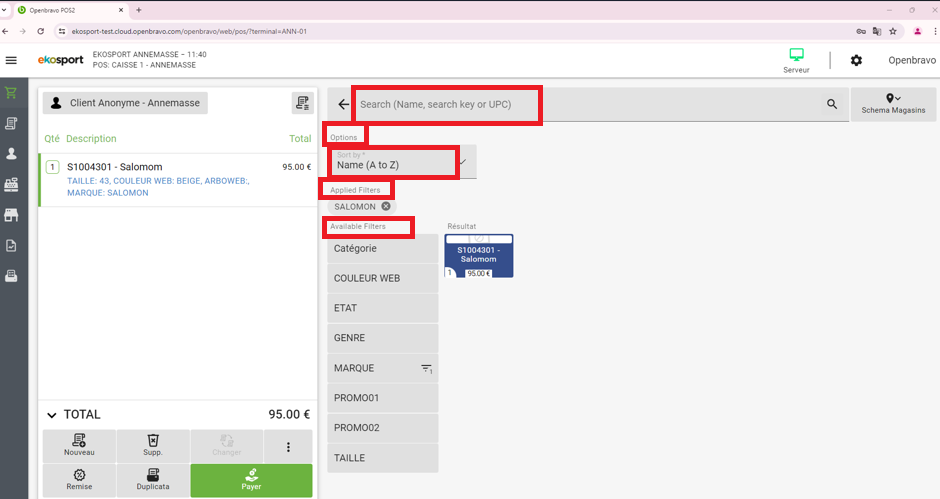Click the Supp. delete button
The width and height of the screenshot is (940, 499).
pos(153,446)
